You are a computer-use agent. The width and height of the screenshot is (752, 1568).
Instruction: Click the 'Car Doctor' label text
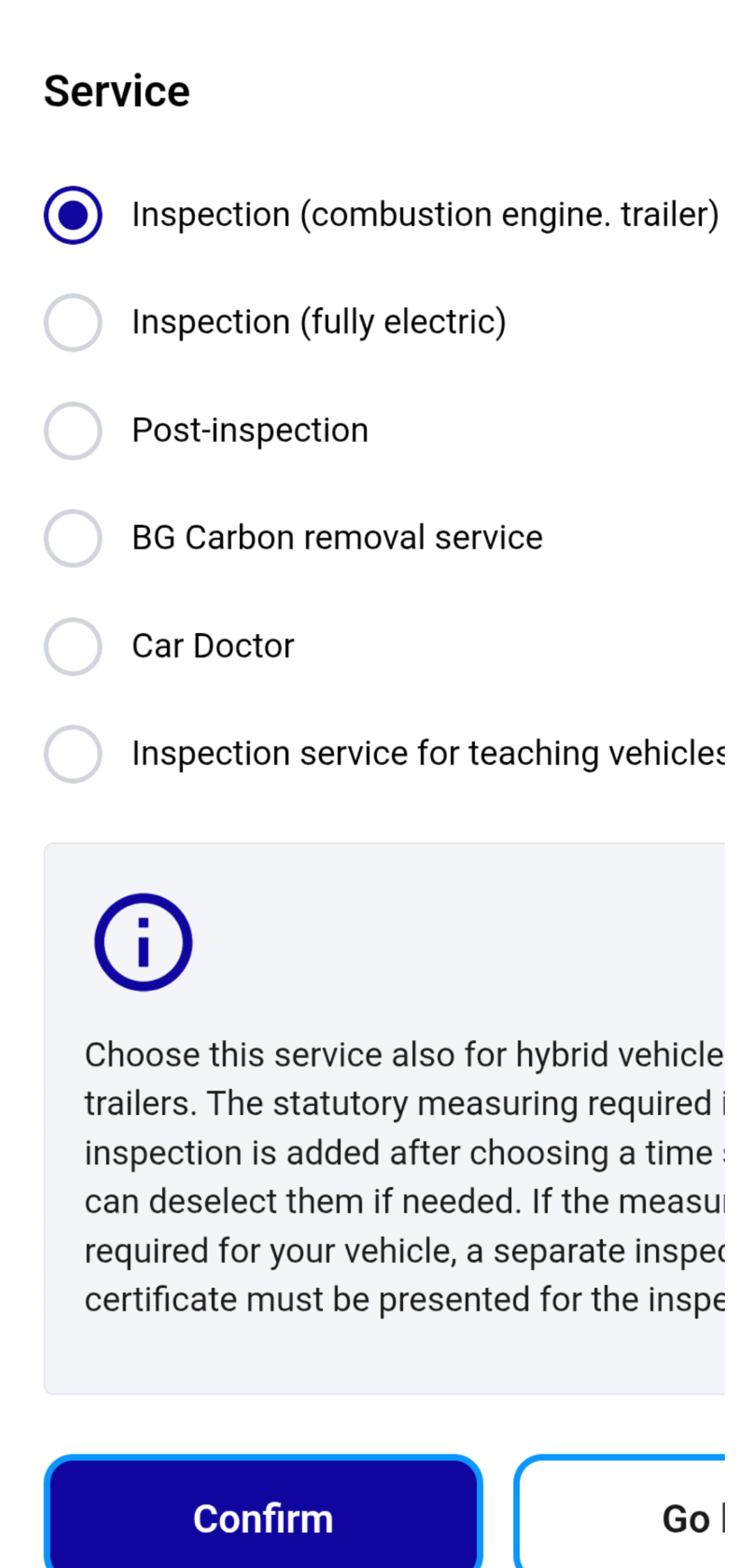213,646
